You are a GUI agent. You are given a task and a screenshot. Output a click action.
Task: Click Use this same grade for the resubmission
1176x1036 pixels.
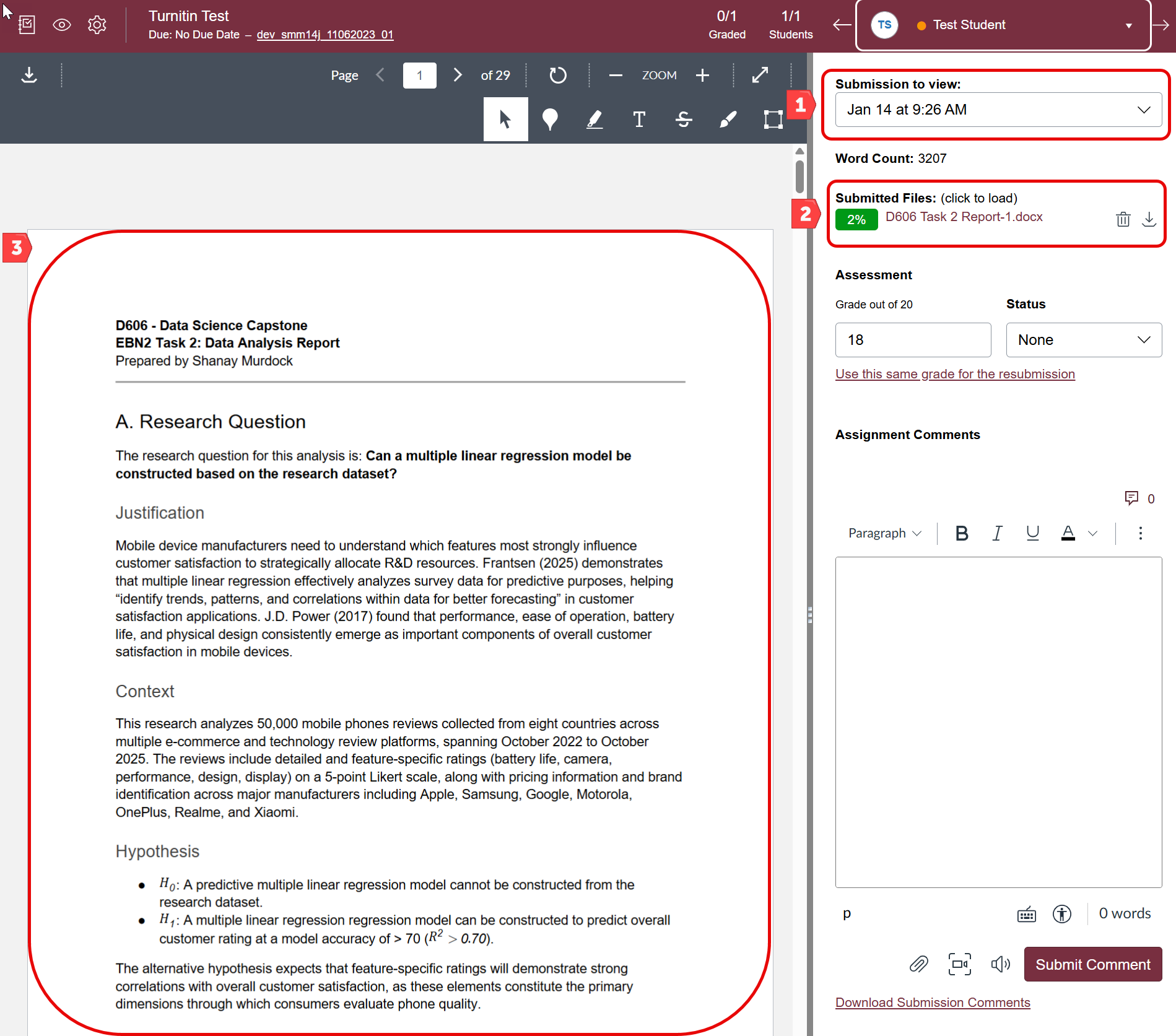[954, 373]
